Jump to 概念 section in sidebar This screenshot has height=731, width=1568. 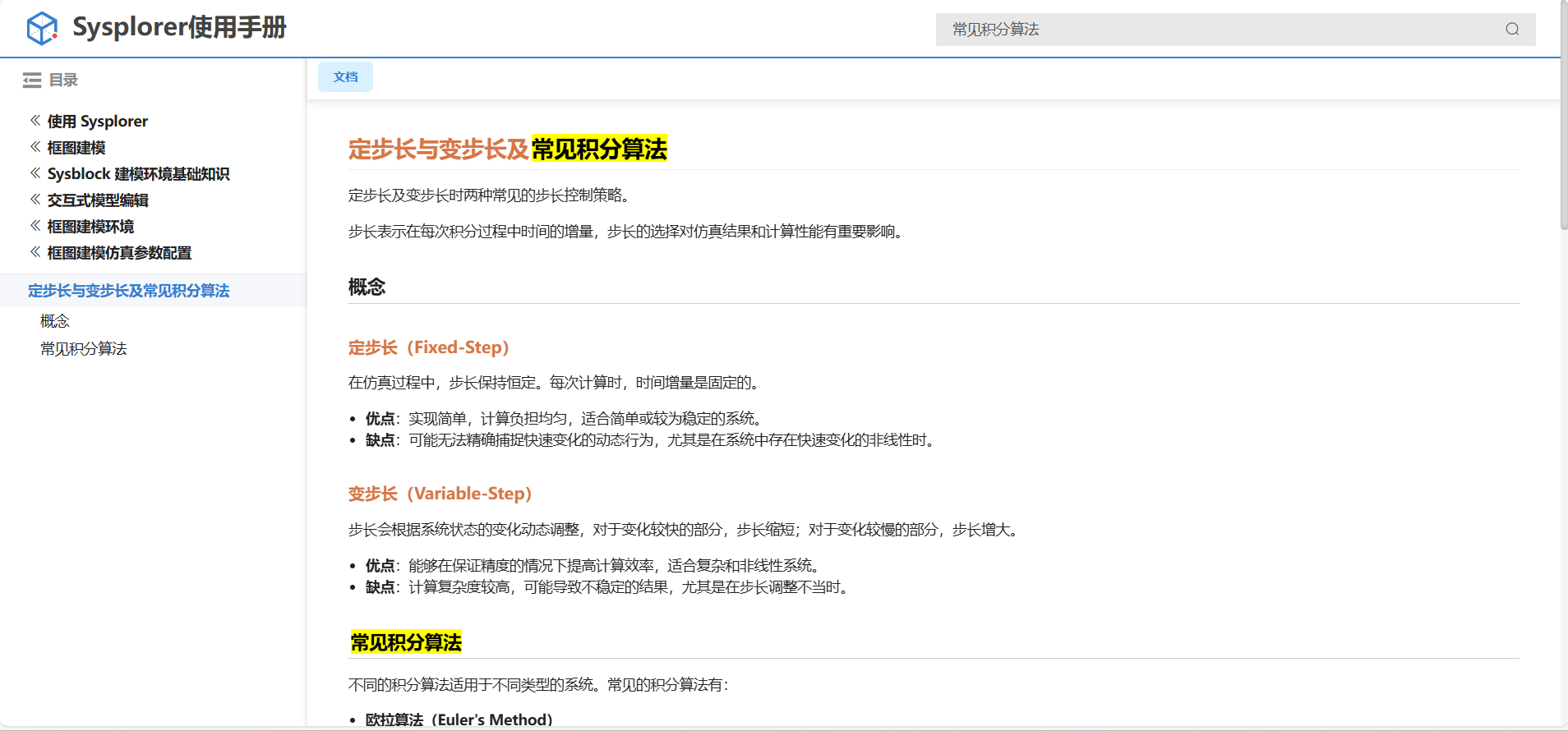[x=55, y=321]
